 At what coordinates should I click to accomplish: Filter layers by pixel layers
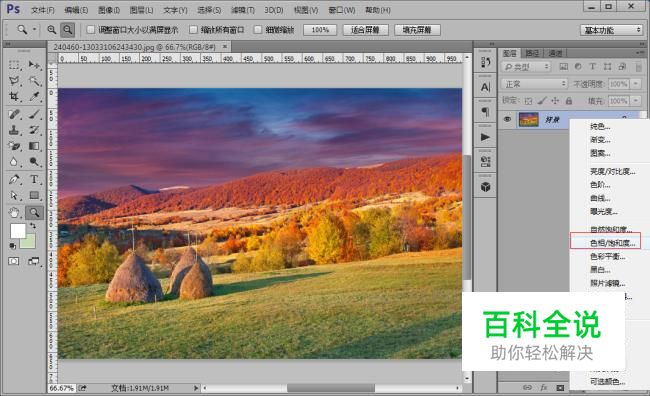coord(563,66)
